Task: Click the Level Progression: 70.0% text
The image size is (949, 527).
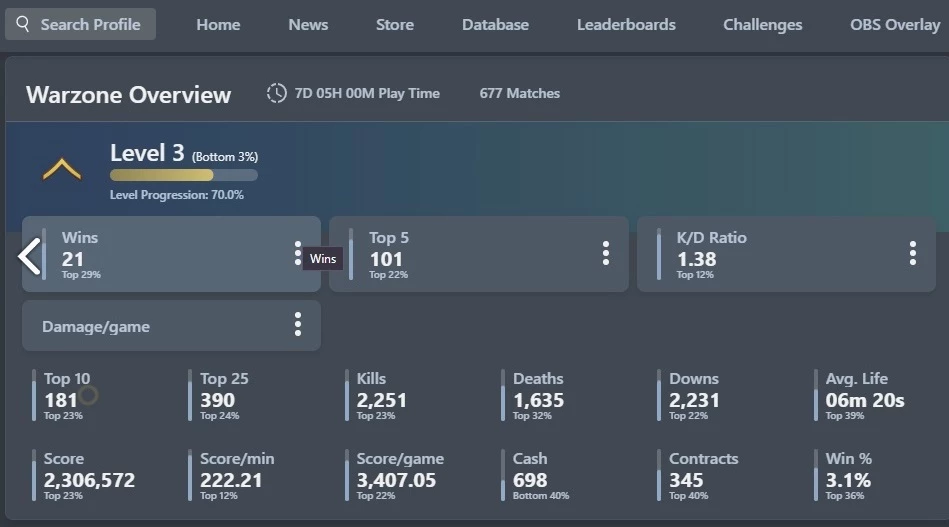Action: (177, 195)
